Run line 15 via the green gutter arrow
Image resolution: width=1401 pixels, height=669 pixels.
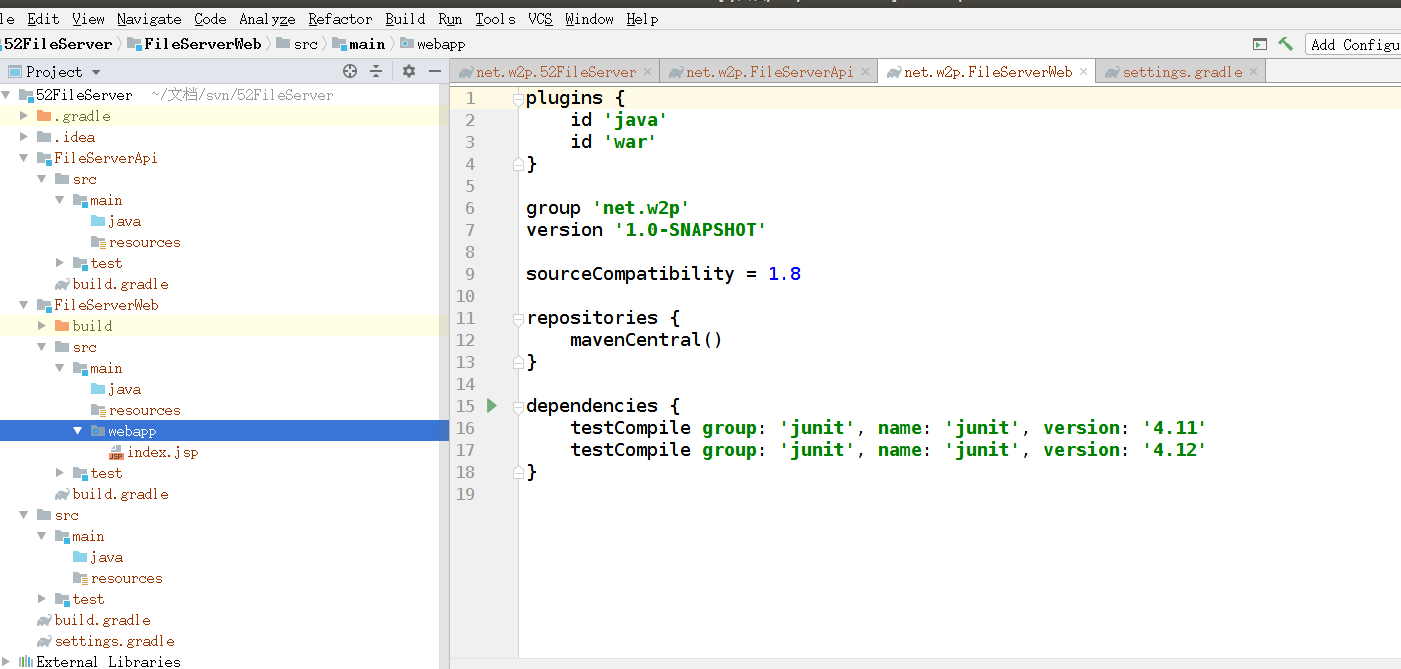click(x=491, y=406)
